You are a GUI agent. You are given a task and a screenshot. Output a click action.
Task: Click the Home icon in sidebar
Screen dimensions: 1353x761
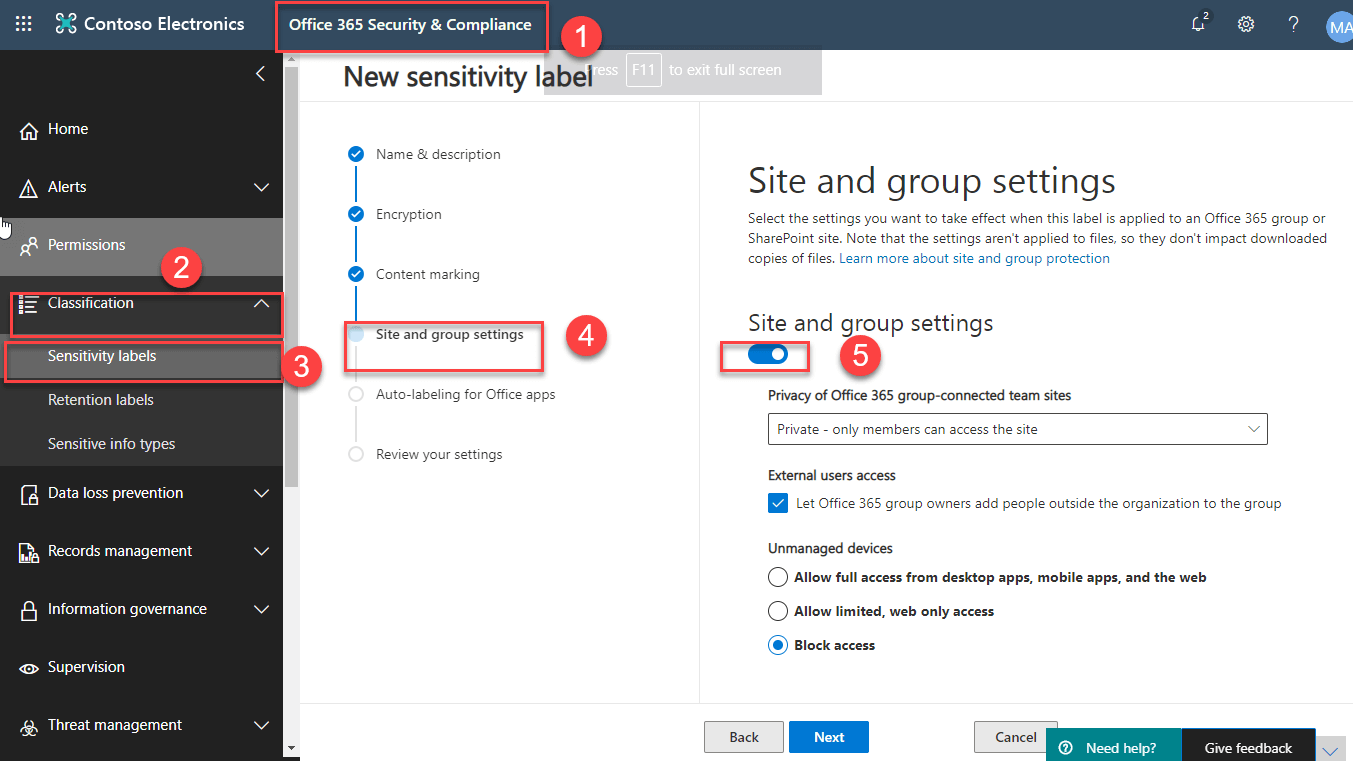click(x=29, y=130)
